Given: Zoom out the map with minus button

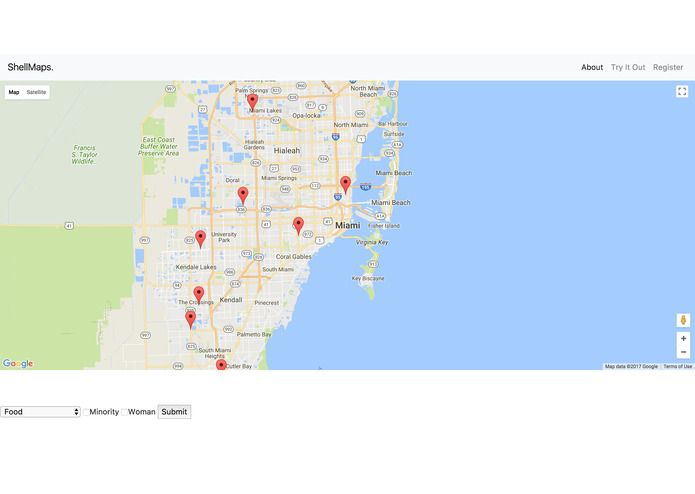Looking at the screenshot, I should coord(683,352).
